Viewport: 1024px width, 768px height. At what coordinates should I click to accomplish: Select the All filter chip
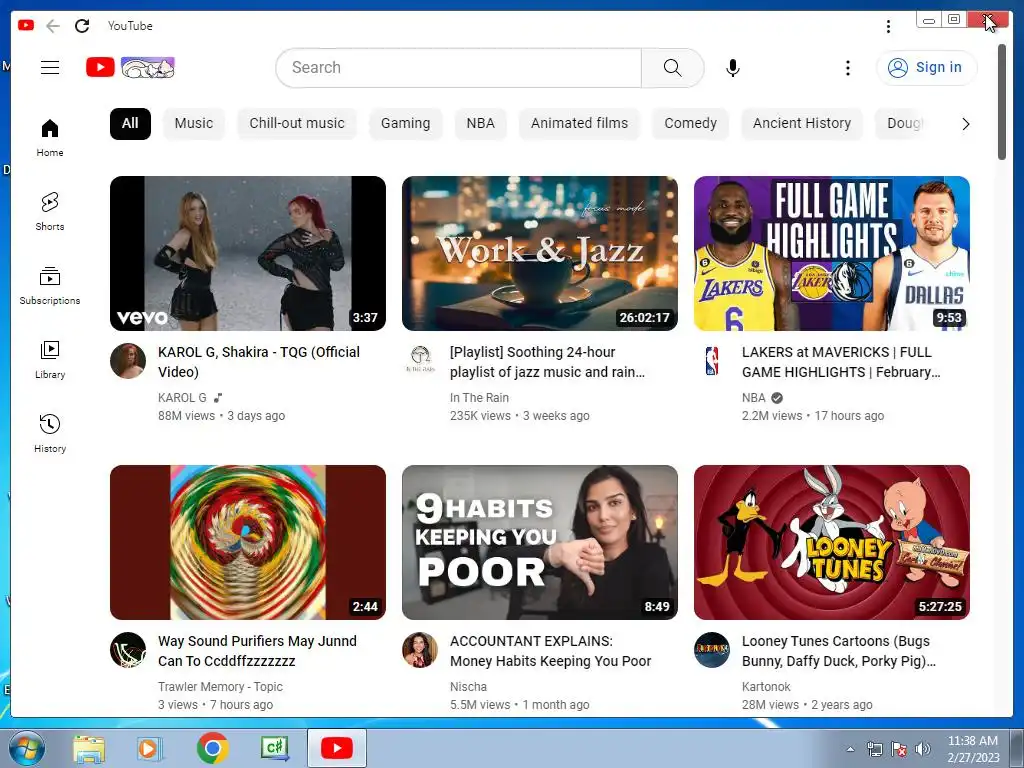click(130, 123)
